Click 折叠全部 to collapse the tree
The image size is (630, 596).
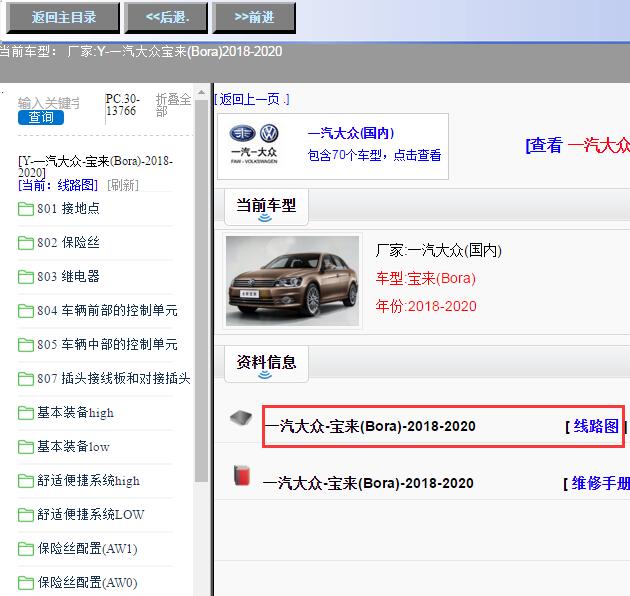[173, 105]
